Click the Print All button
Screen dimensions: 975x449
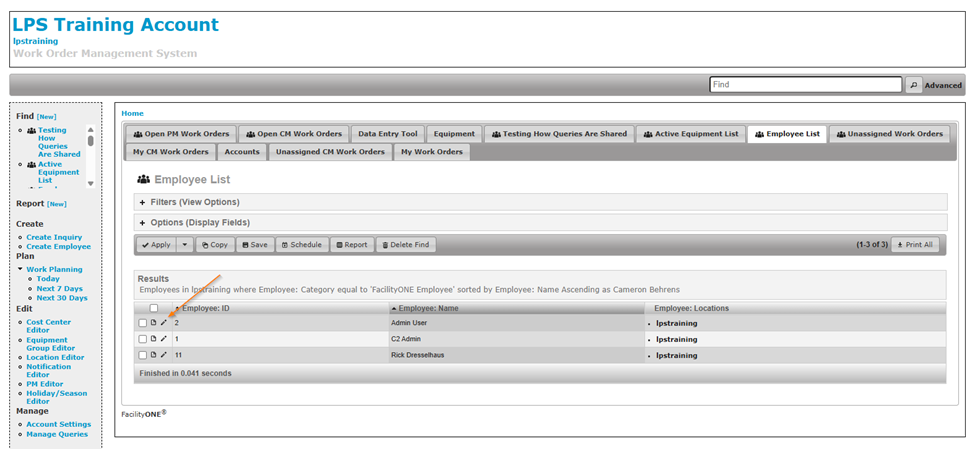point(914,244)
